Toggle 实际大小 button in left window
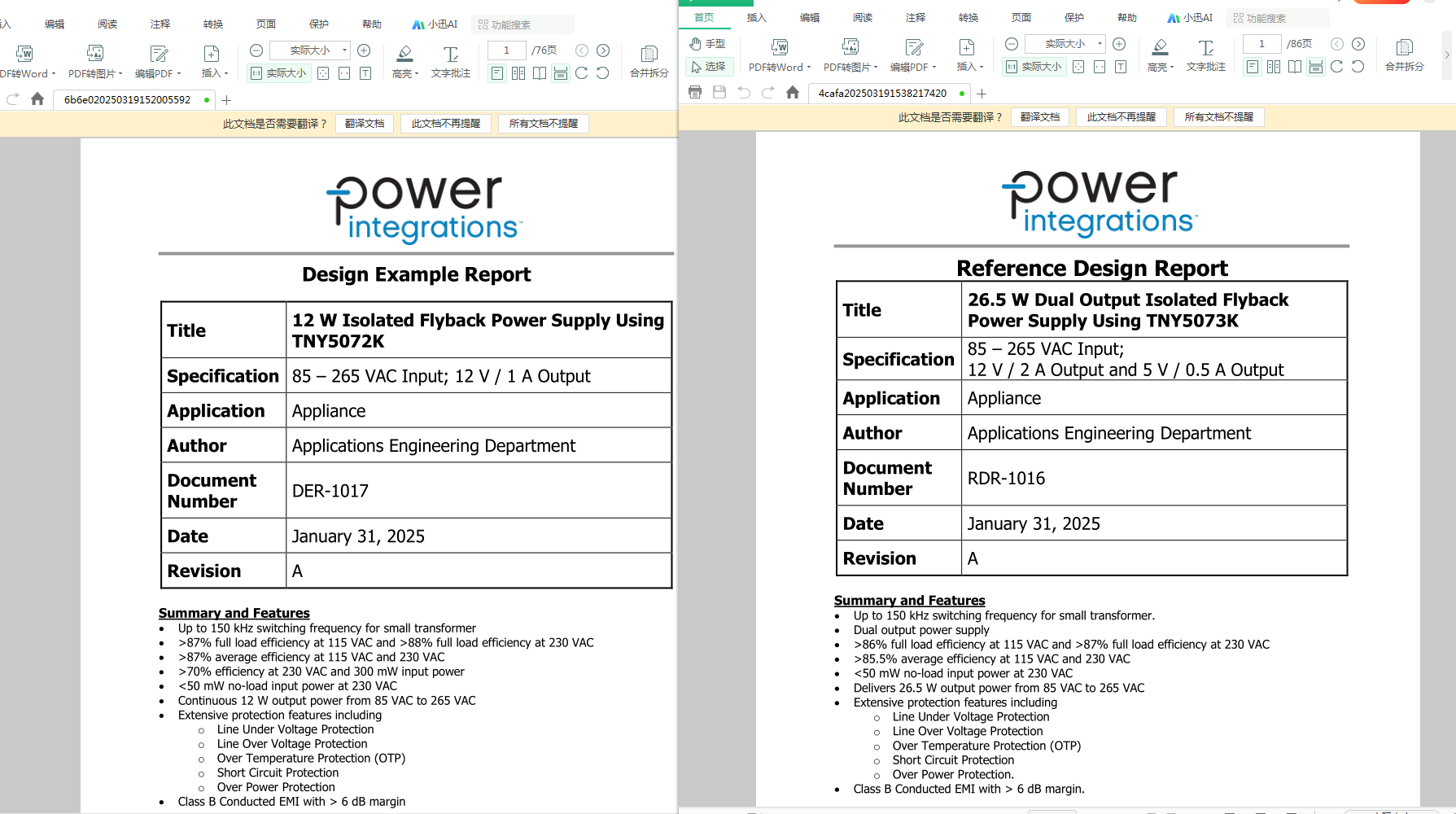The width and height of the screenshot is (1456, 814). coord(279,73)
